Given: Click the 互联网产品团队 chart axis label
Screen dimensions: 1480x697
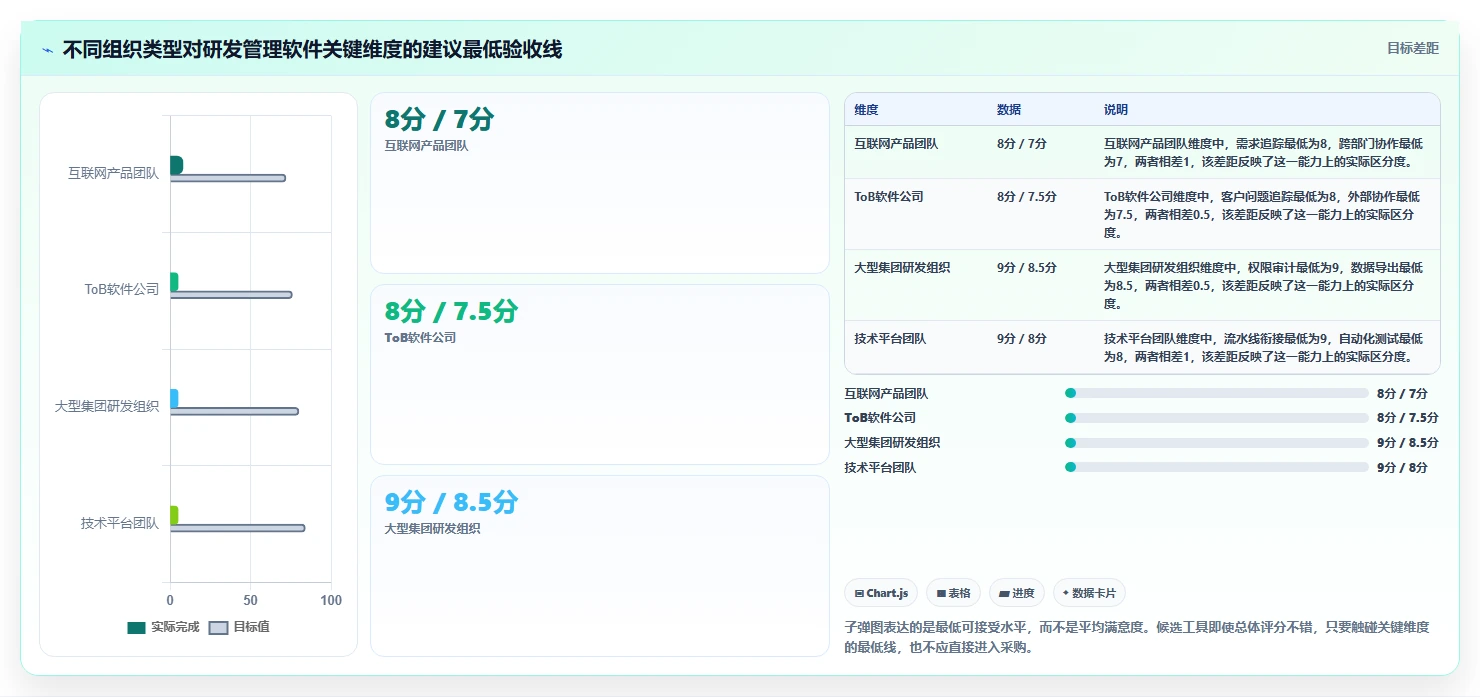Looking at the screenshot, I should pos(113,173).
